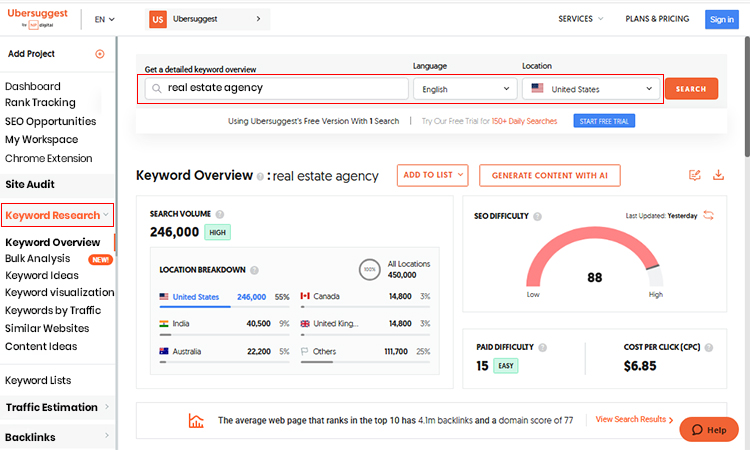Click the SEO Difficulty help icon
Screen dimensions: 750x450
point(538,216)
